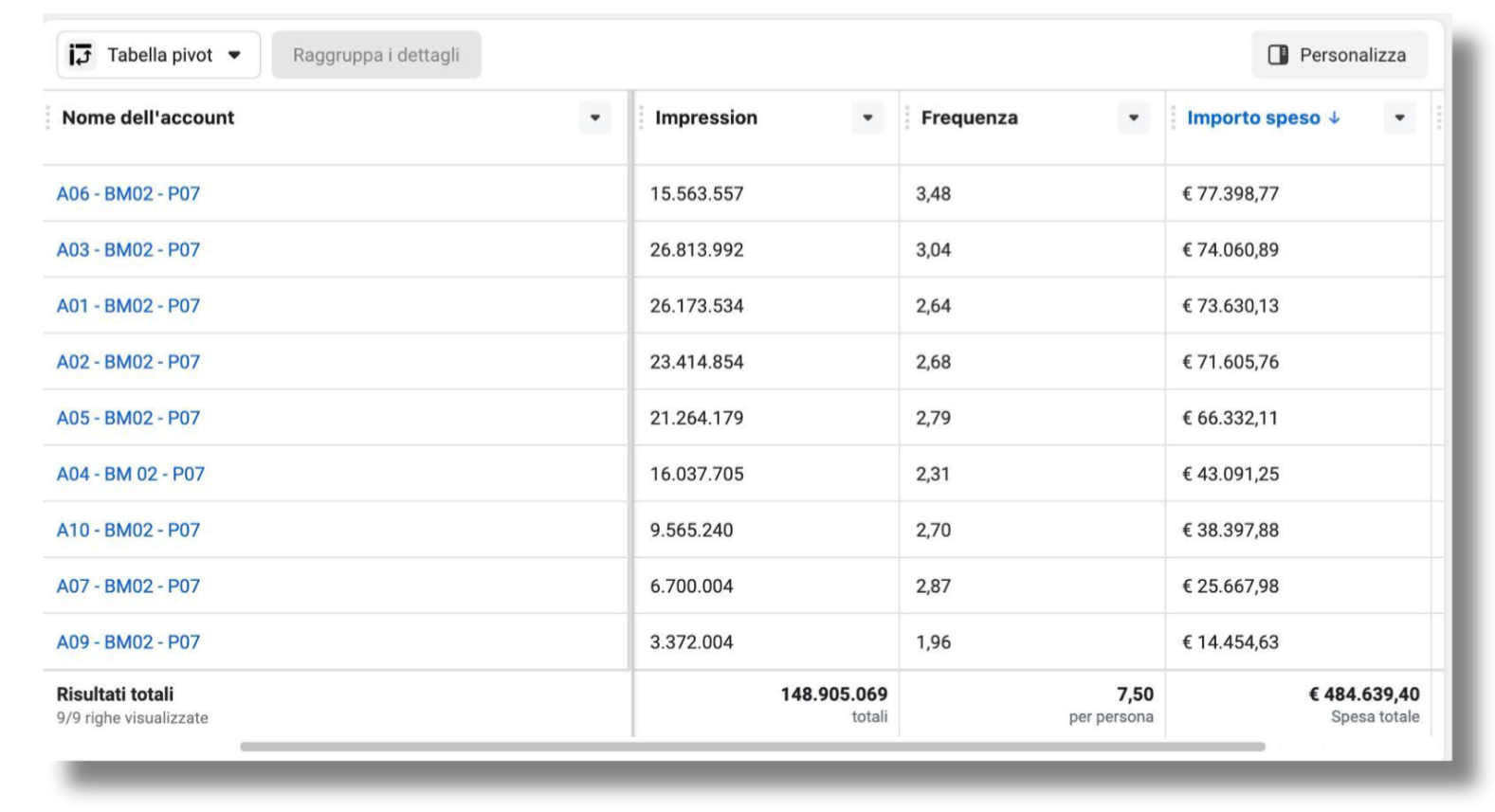Click the pivot table icon
This screenshot has height=812, width=1495.
82,55
